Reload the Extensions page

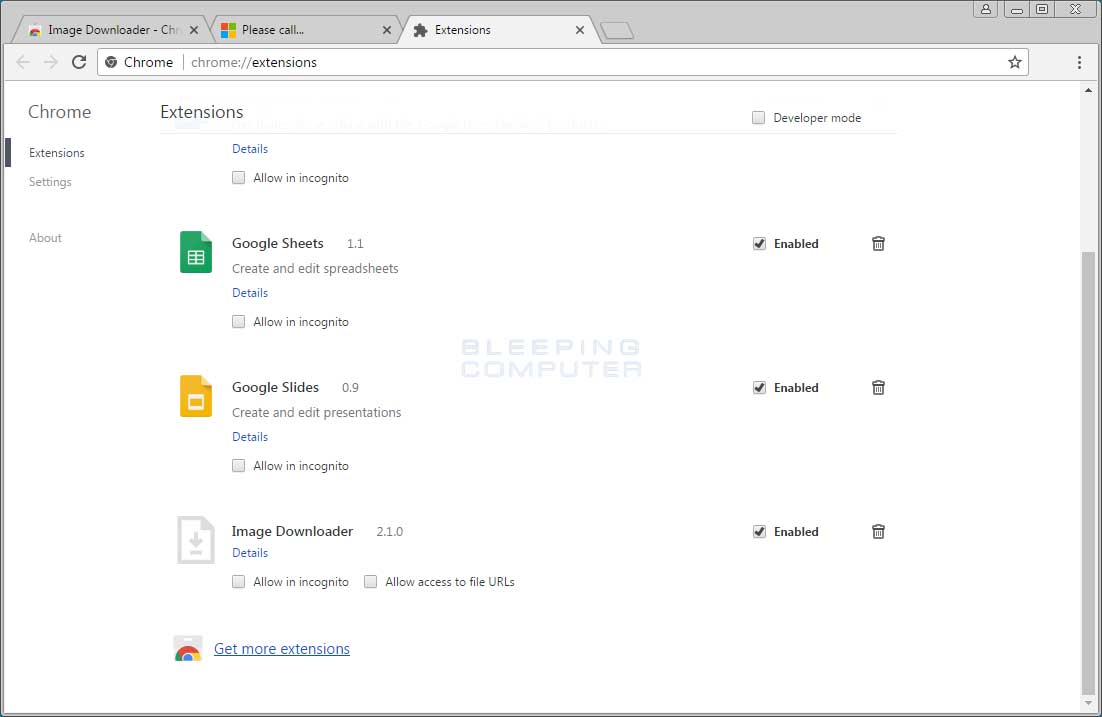79,61
